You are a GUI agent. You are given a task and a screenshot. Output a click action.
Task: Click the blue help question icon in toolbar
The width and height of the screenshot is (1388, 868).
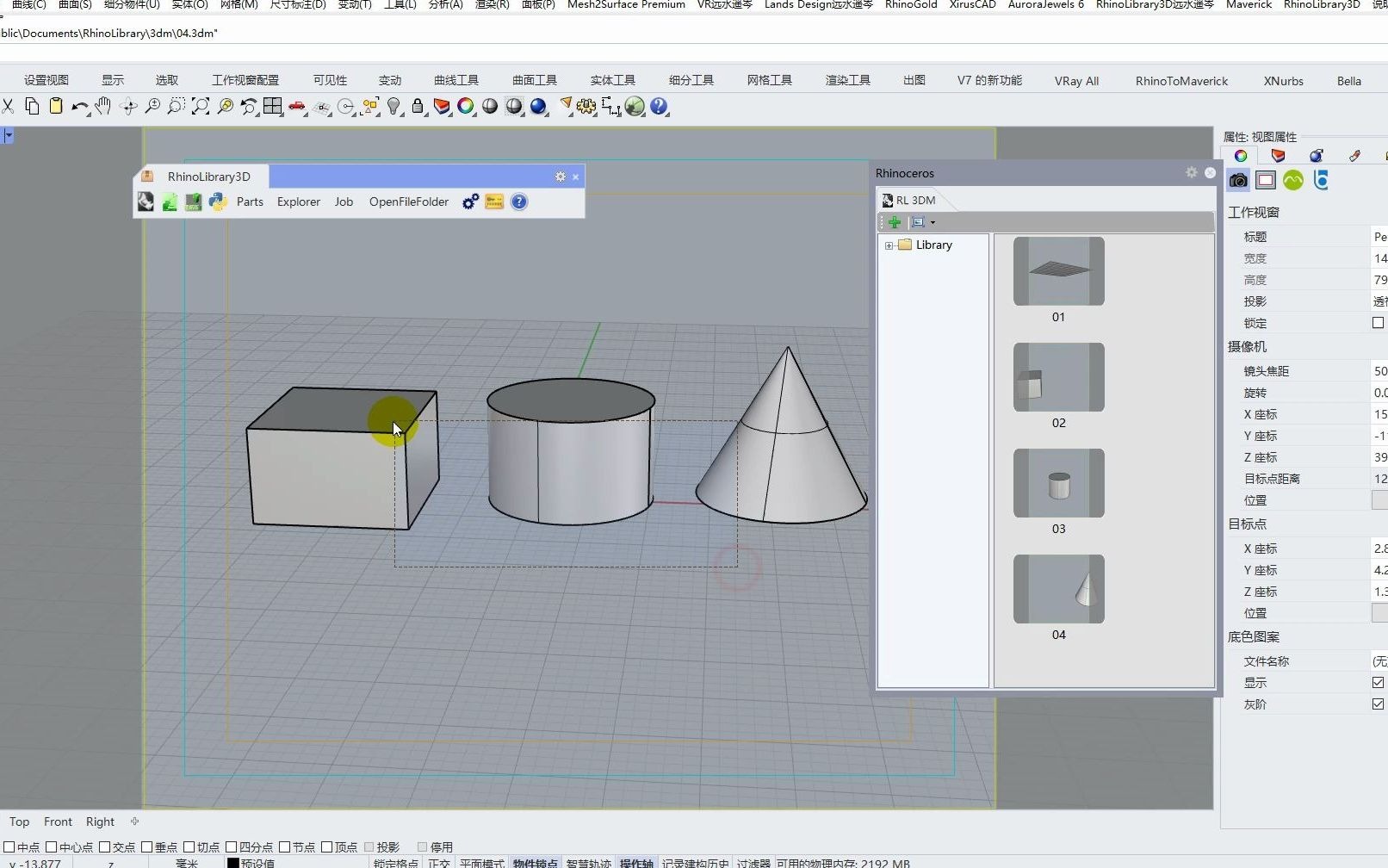tap(660, 106)
